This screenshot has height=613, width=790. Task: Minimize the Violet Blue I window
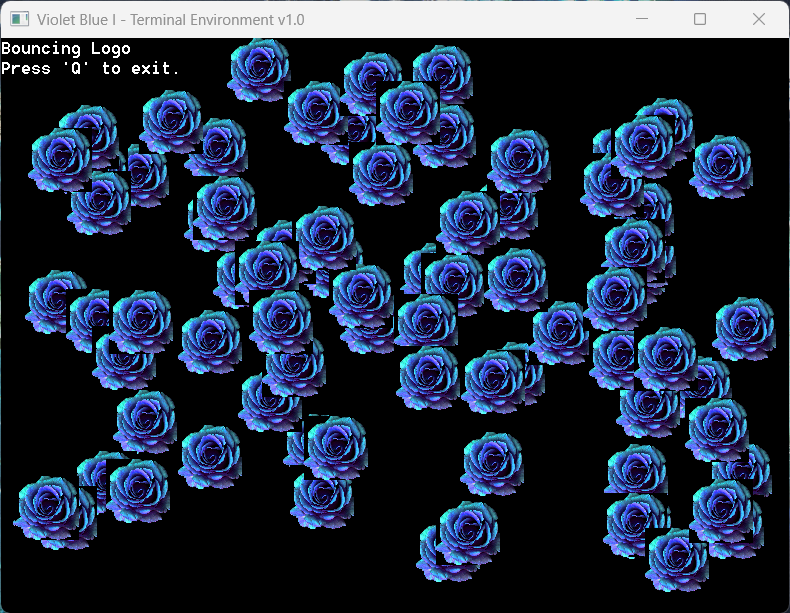click(642, 19)
